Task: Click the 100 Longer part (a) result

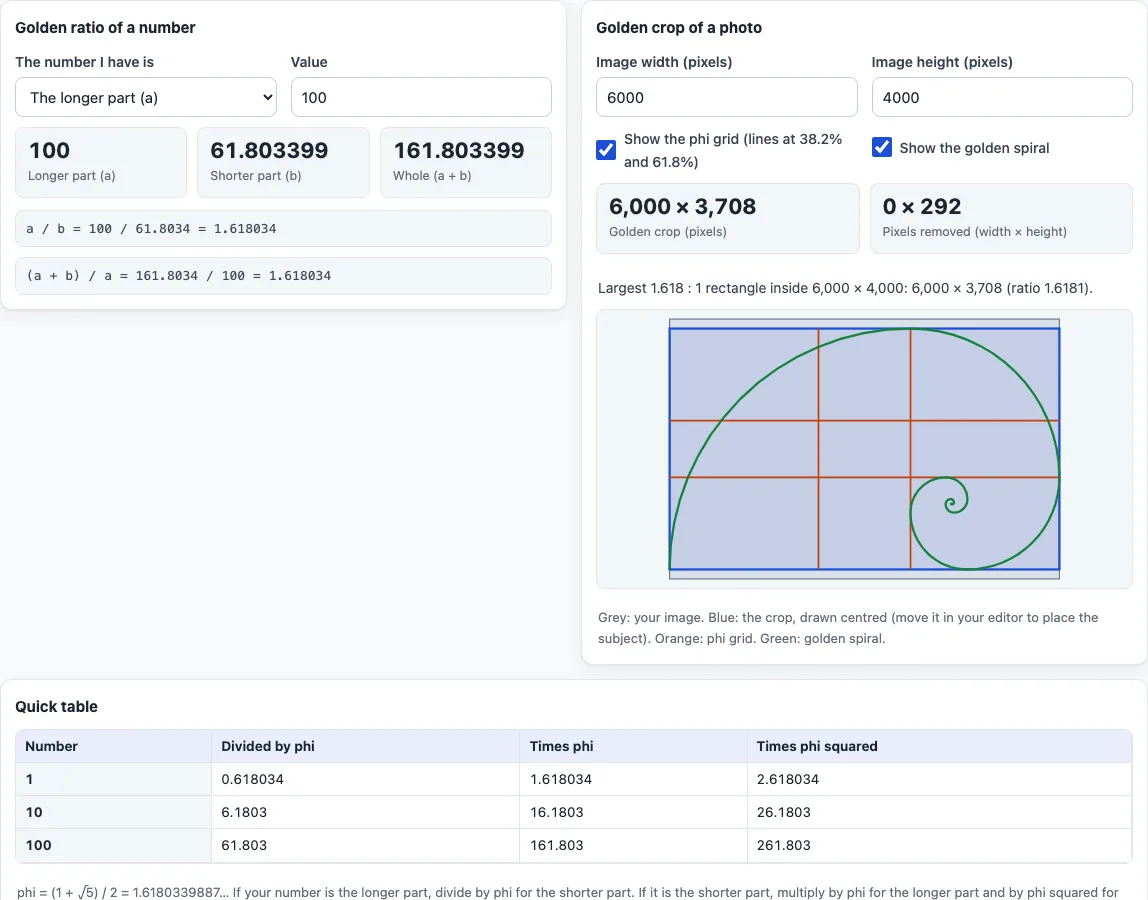Action: [101, 163]
